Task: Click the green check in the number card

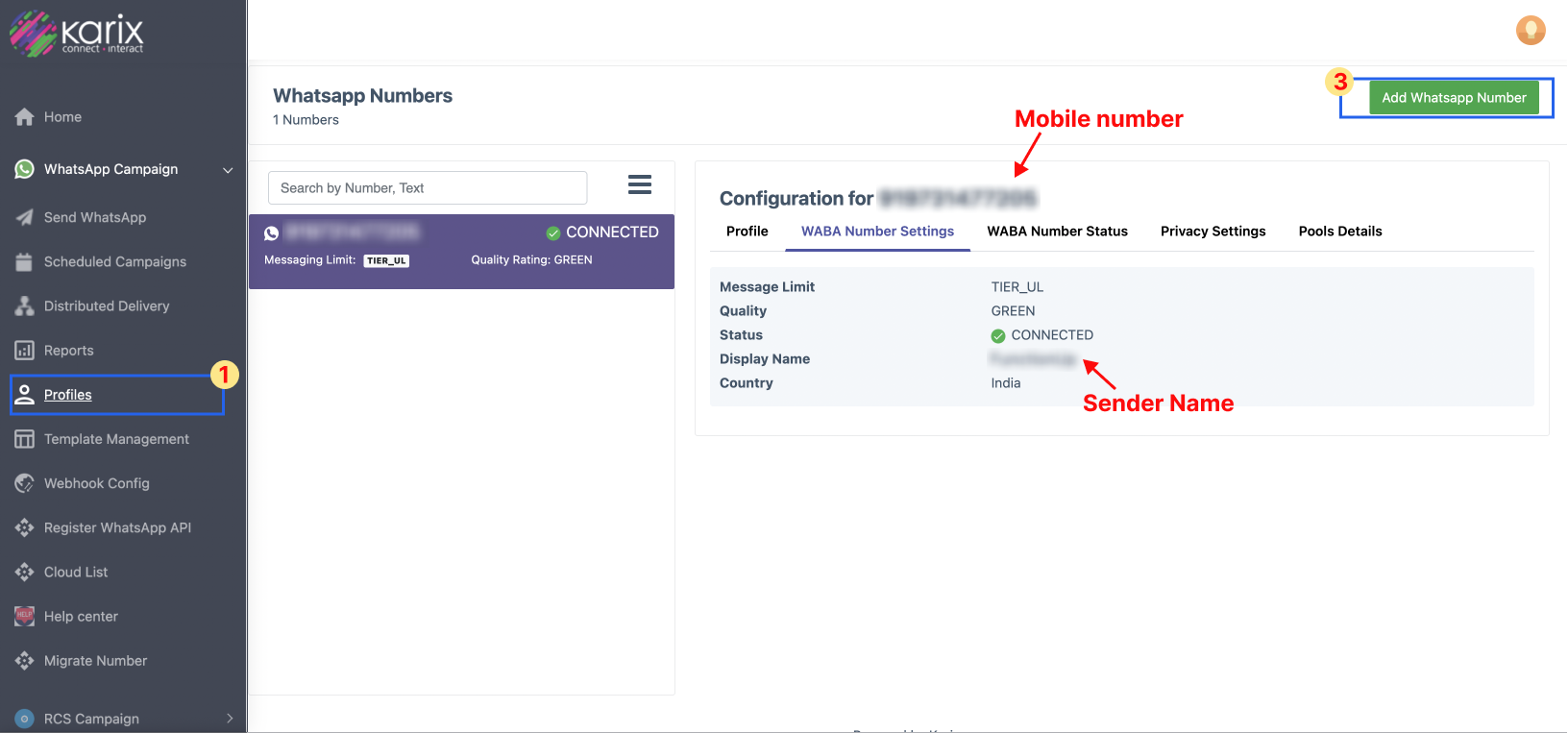Action: [x=553, y=232]
